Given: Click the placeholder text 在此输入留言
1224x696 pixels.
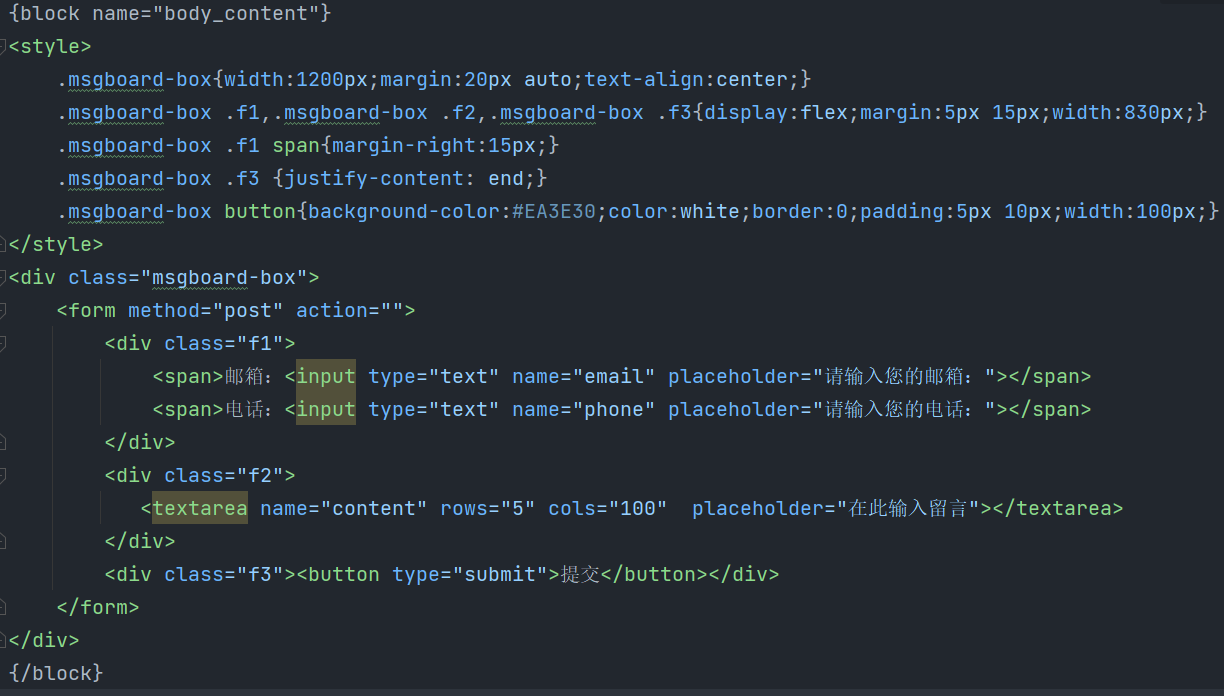Looking at the screenshot, I should coord(908,508).
